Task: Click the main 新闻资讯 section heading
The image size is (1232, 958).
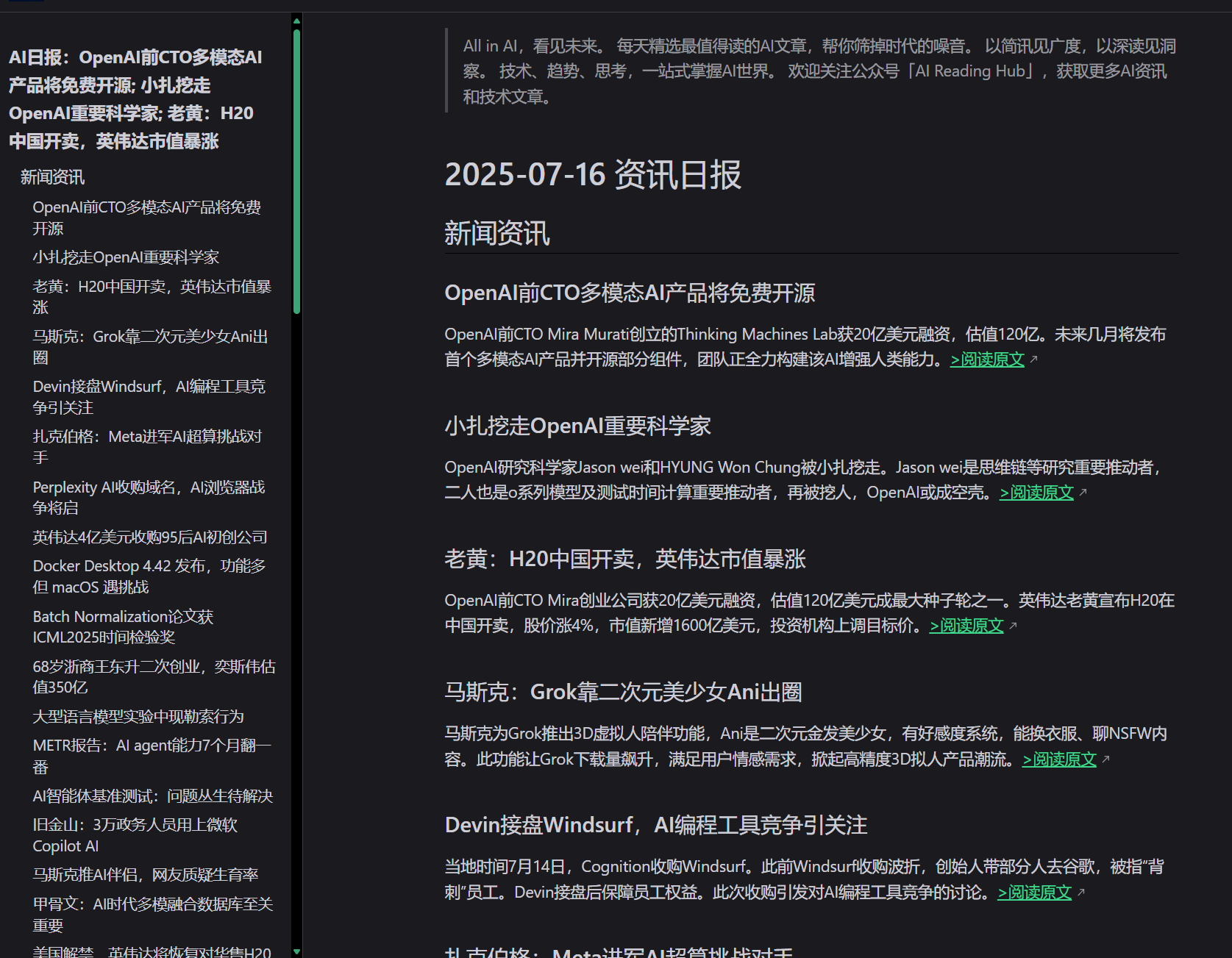Action: click(497, 234)
